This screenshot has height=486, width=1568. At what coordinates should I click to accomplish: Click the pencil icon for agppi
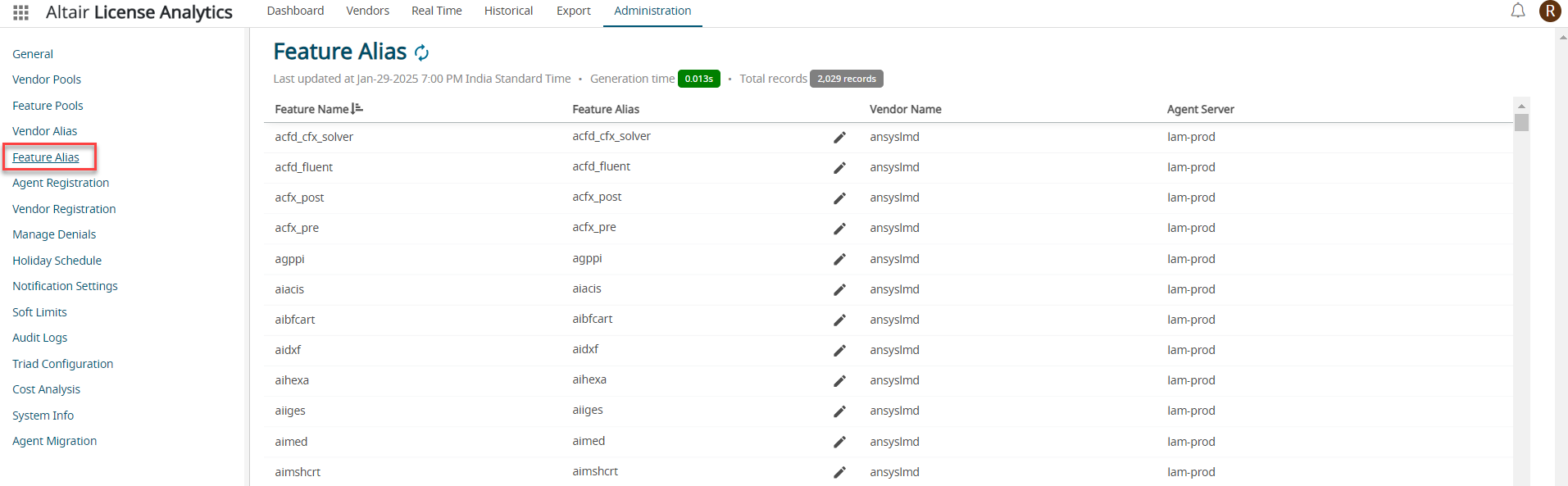[839, 259]
